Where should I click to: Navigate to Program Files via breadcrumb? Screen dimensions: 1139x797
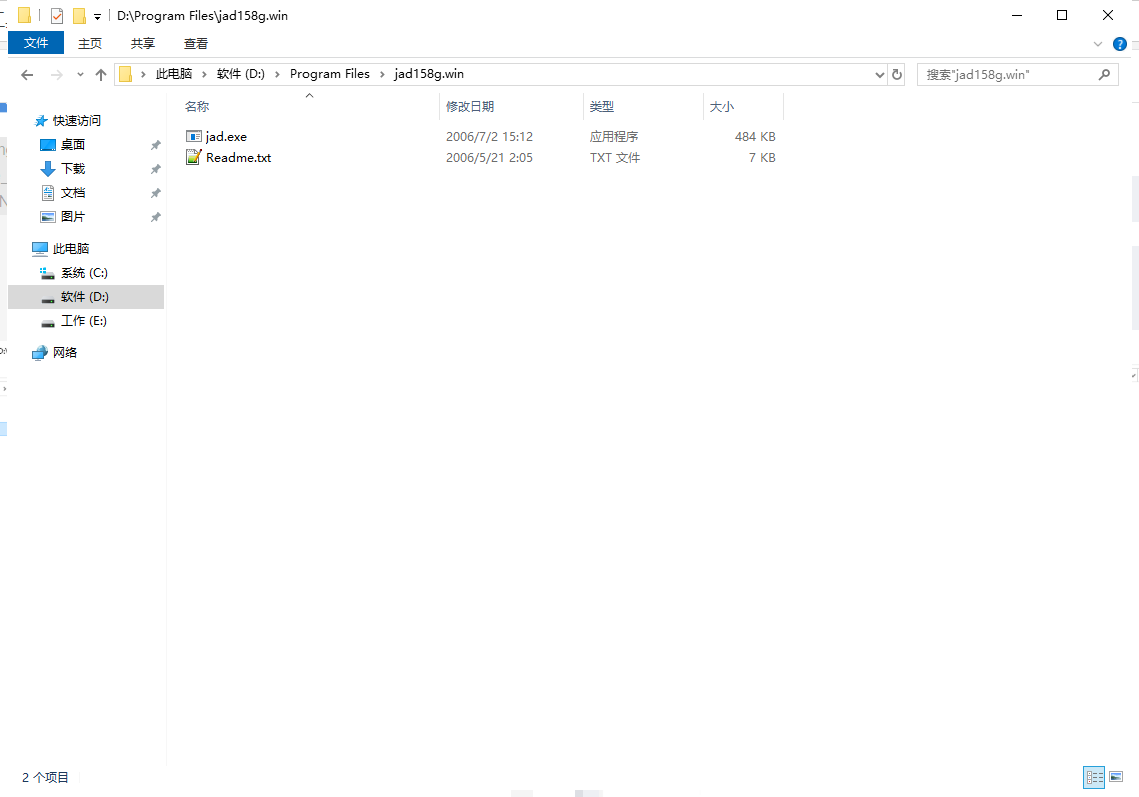pyautogui.click(x=330, y=73)
